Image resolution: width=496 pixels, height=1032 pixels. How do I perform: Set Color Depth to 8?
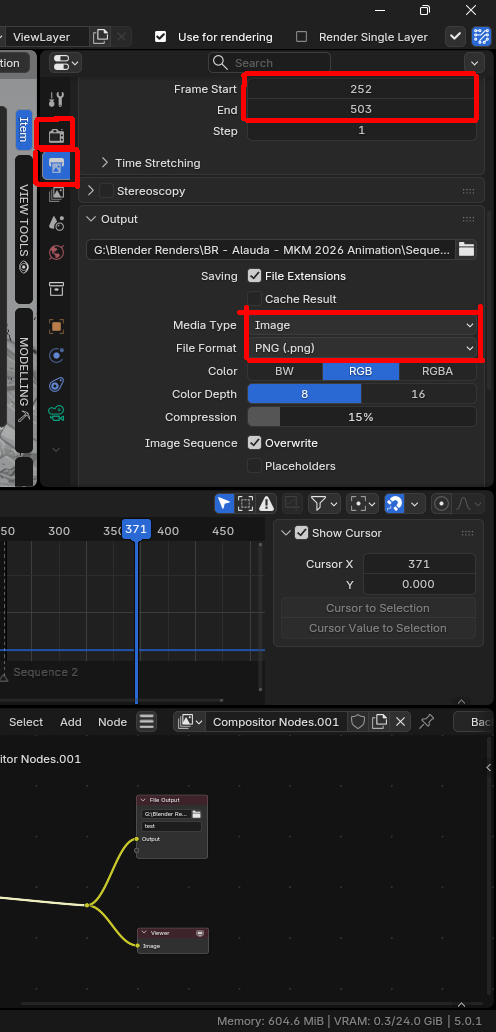(x=305, y=394)
